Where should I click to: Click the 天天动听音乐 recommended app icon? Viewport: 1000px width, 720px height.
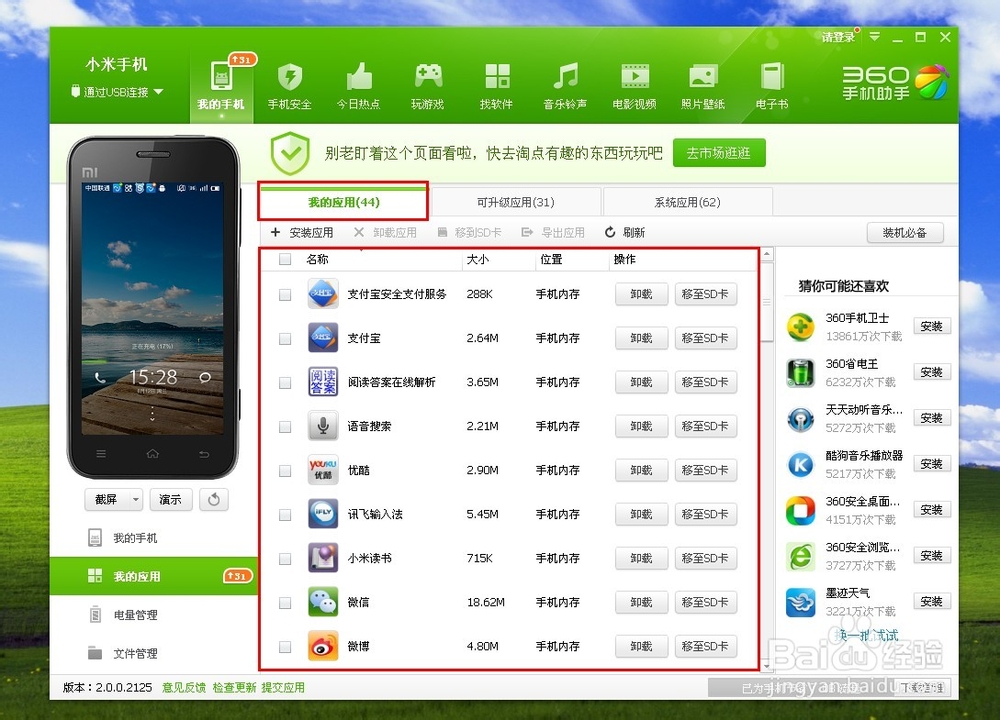point(800,419)
